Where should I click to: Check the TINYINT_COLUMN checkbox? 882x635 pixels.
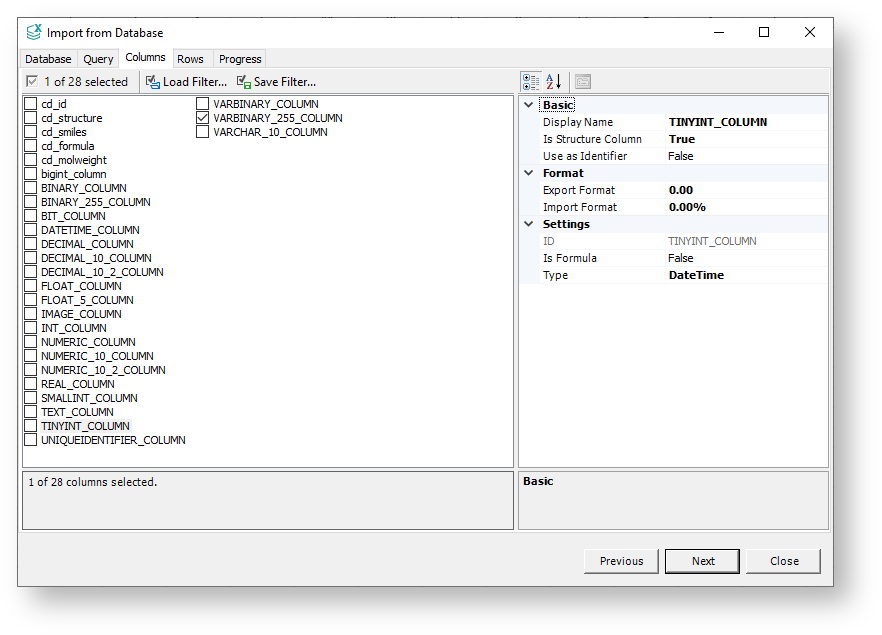pyautogui.click(x=29, y=425)
